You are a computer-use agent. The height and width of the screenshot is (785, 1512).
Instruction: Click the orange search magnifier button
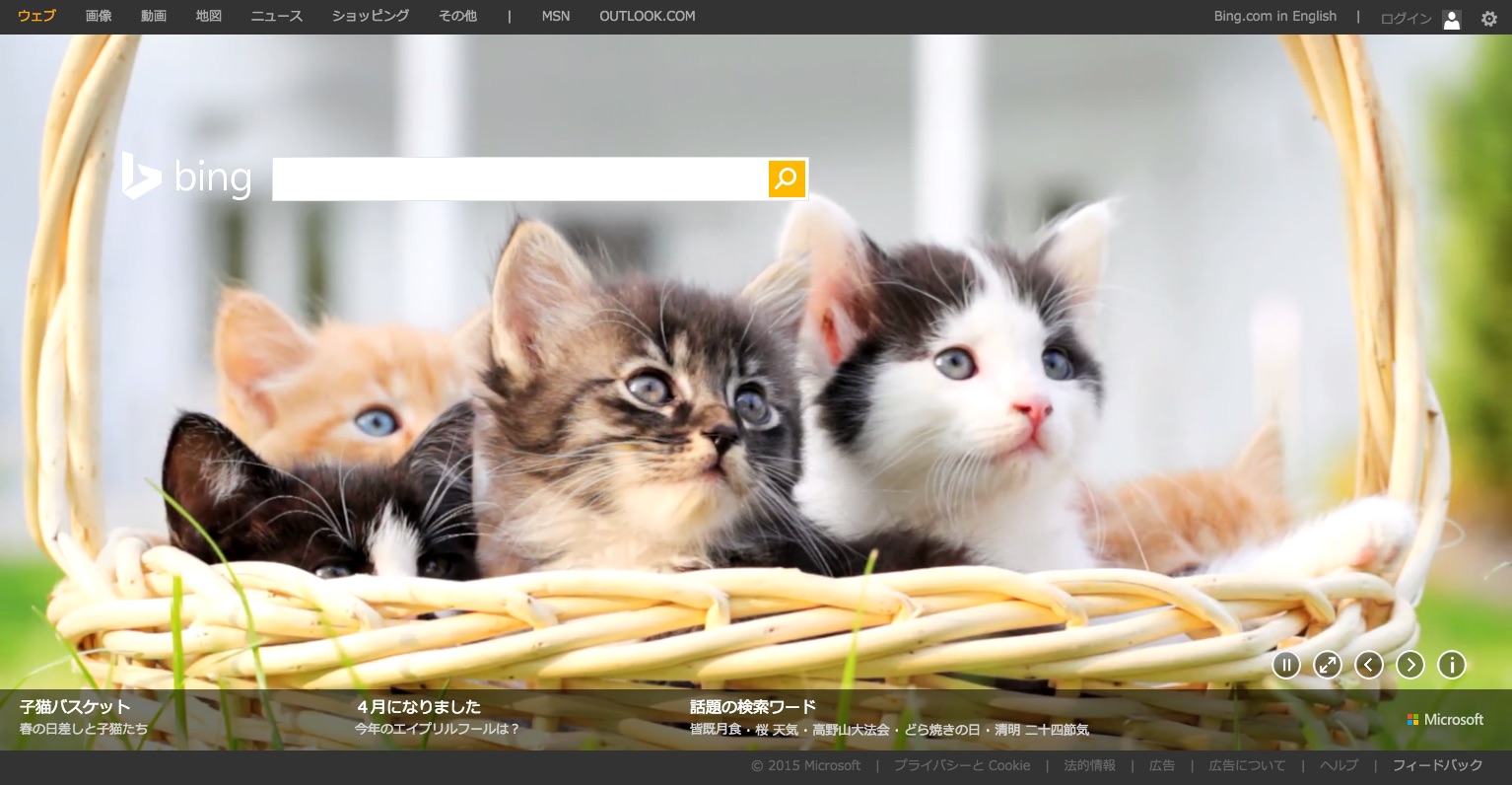click(x=787, y=178)
